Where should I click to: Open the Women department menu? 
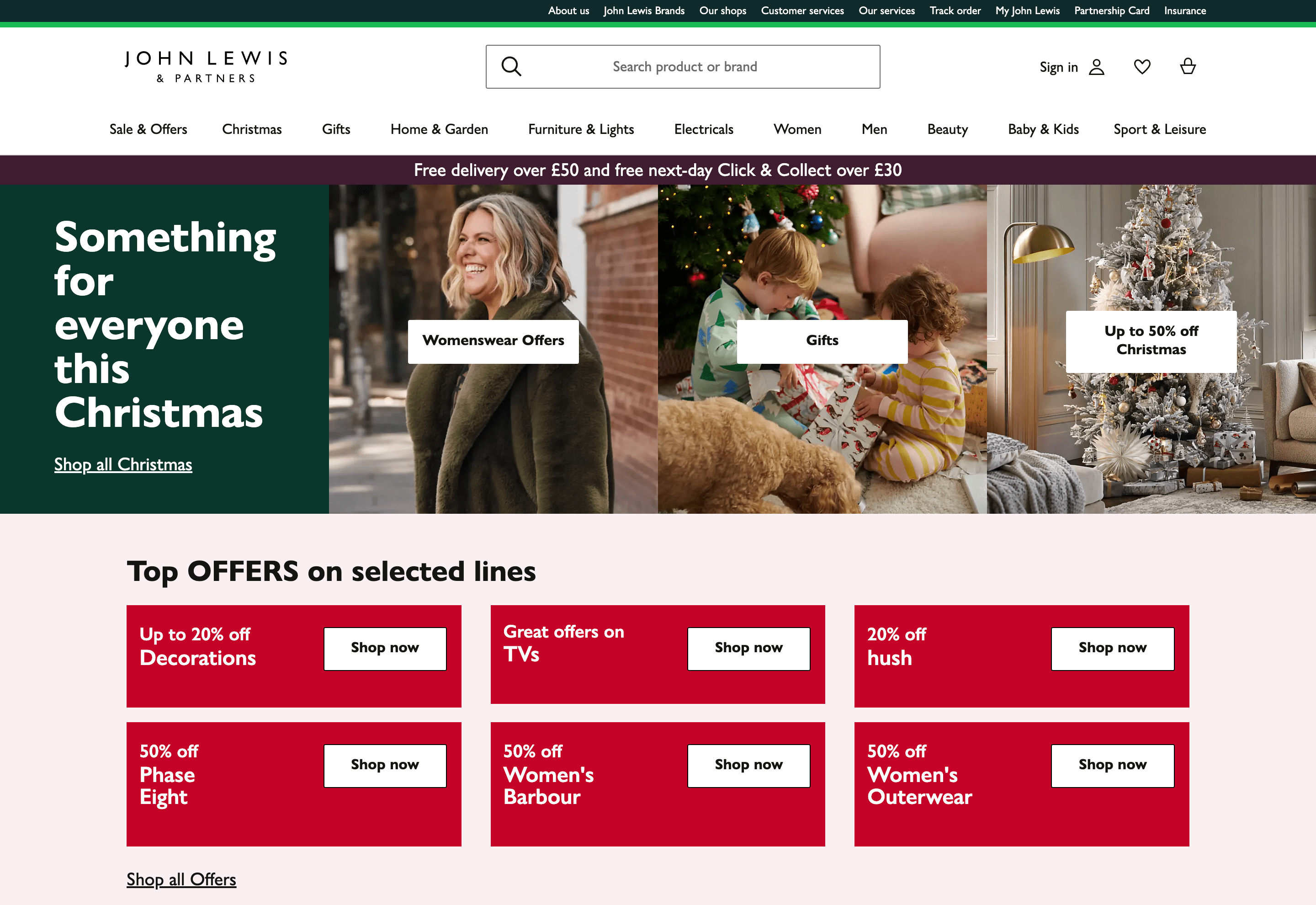pos(797,129)
